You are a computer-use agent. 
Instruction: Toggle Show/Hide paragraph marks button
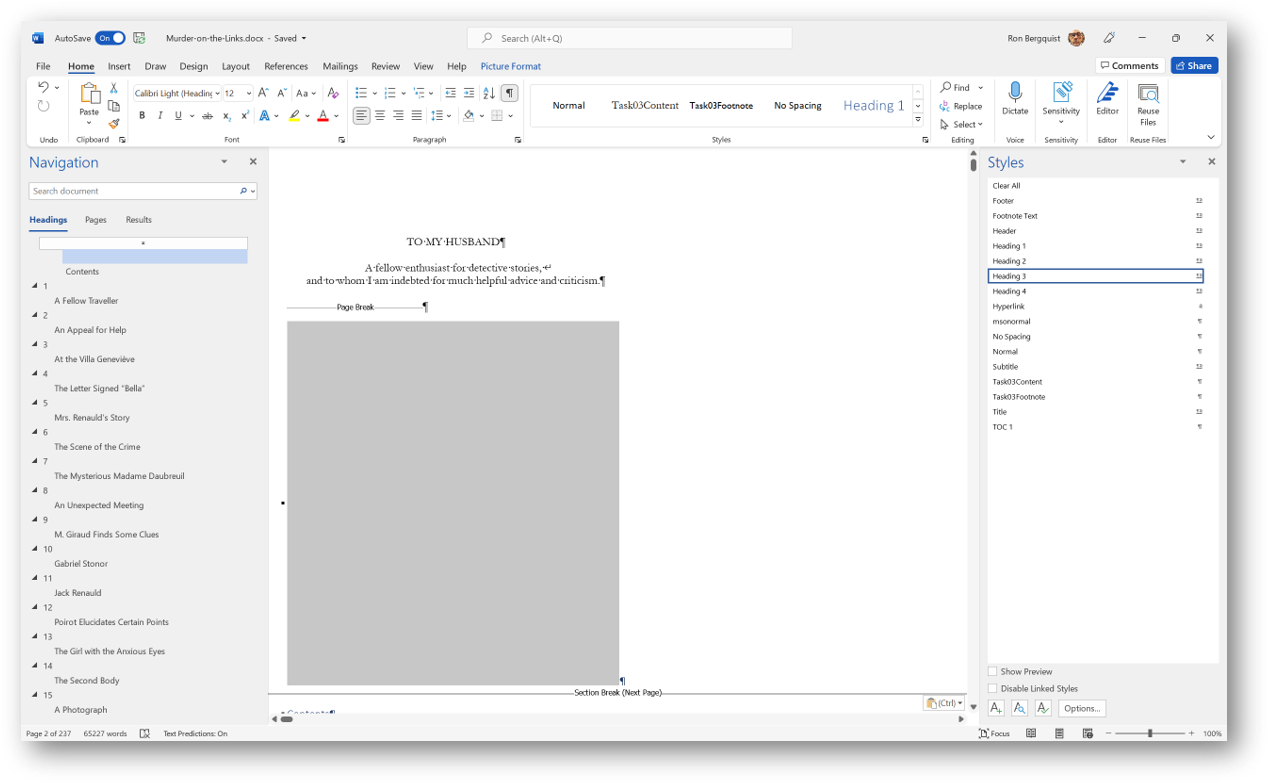point(510,93)
